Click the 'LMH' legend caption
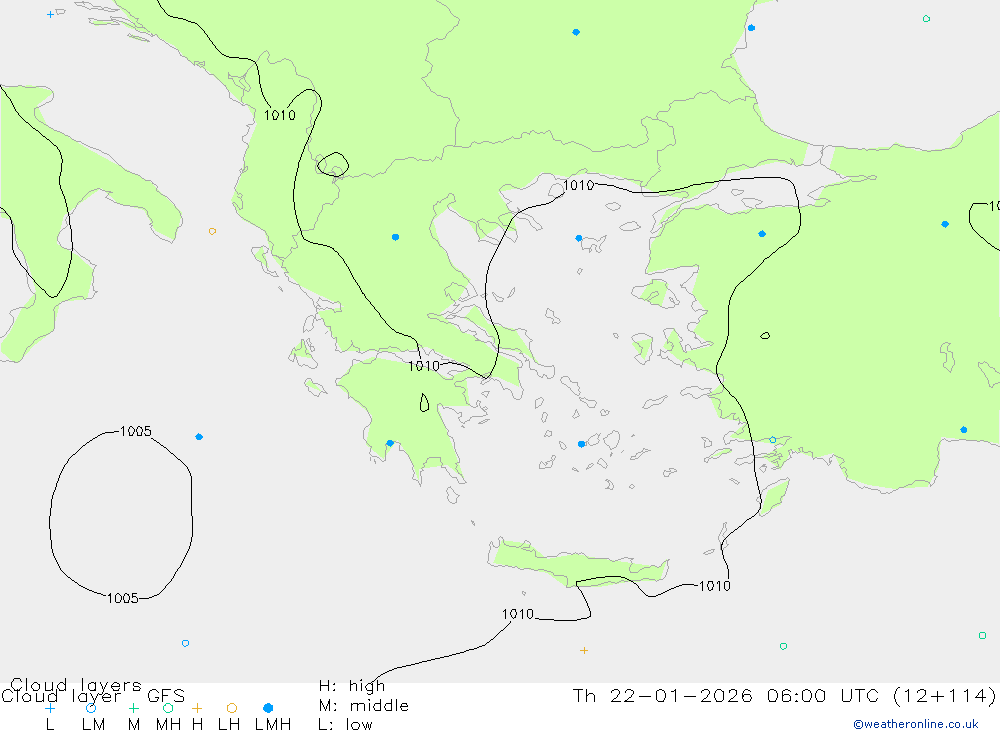The image size is (1000, 733). (273, 725)
